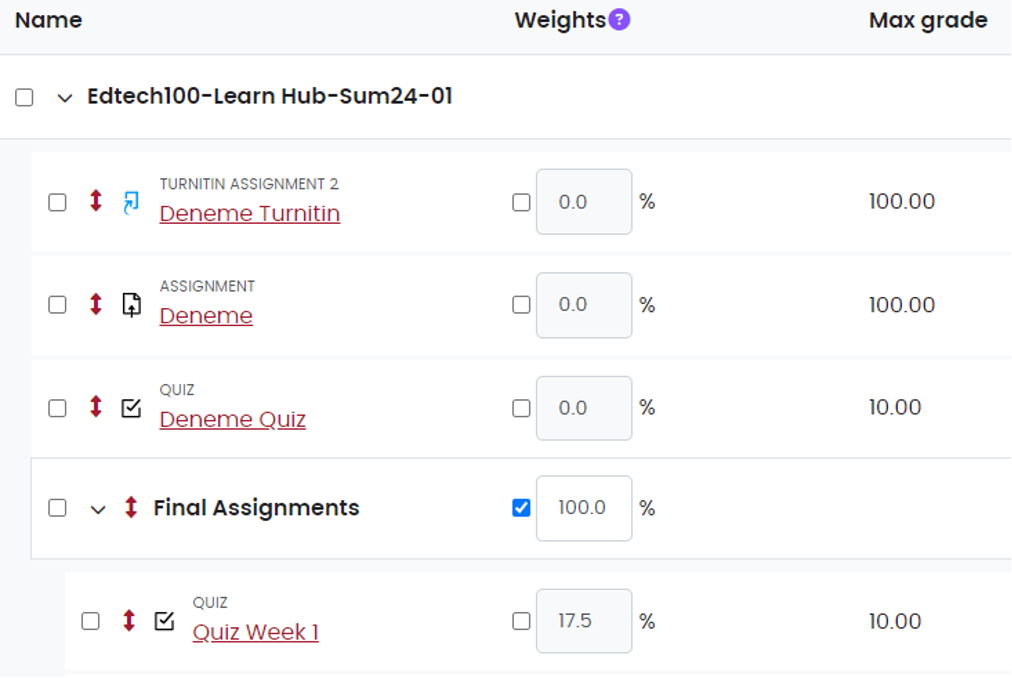Viewport: 1012px width, 678px height.
Task: Click the Turnitin assignment icon beside Deneme Turnitin
Action: pyautogui.click(x=131, y=203)
